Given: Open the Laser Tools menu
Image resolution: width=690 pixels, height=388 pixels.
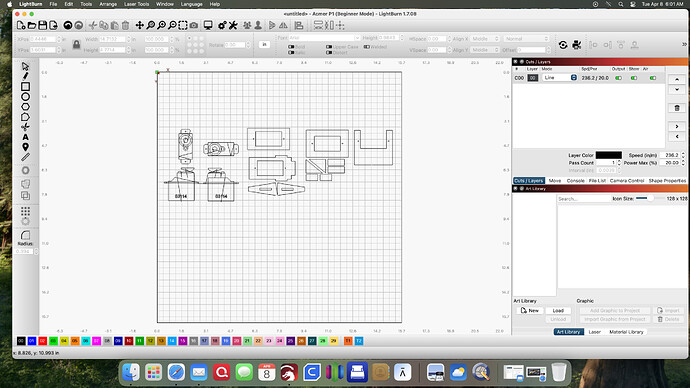Looking at the screenshot, I should pyautogui.click(x=136, y=4).
